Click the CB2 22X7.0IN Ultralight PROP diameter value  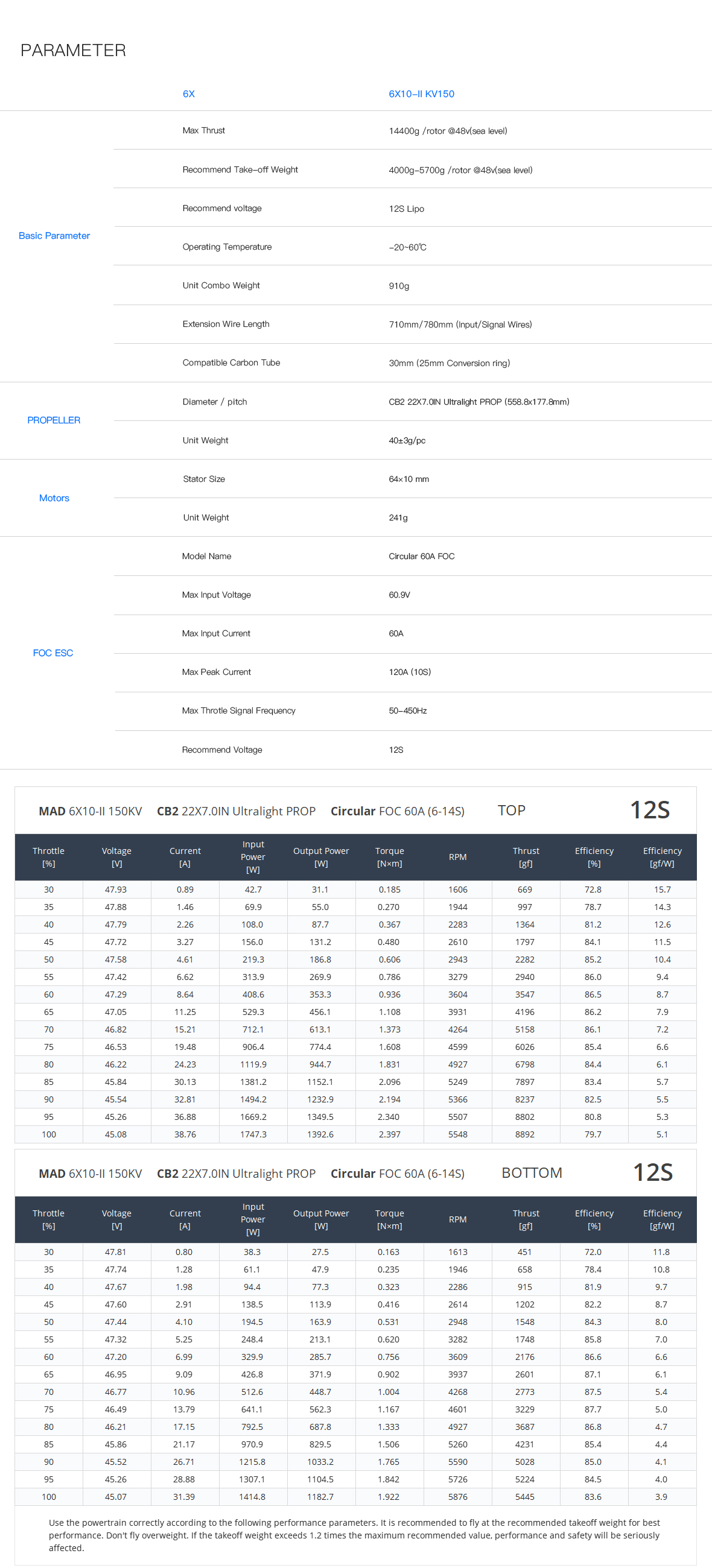478,402
